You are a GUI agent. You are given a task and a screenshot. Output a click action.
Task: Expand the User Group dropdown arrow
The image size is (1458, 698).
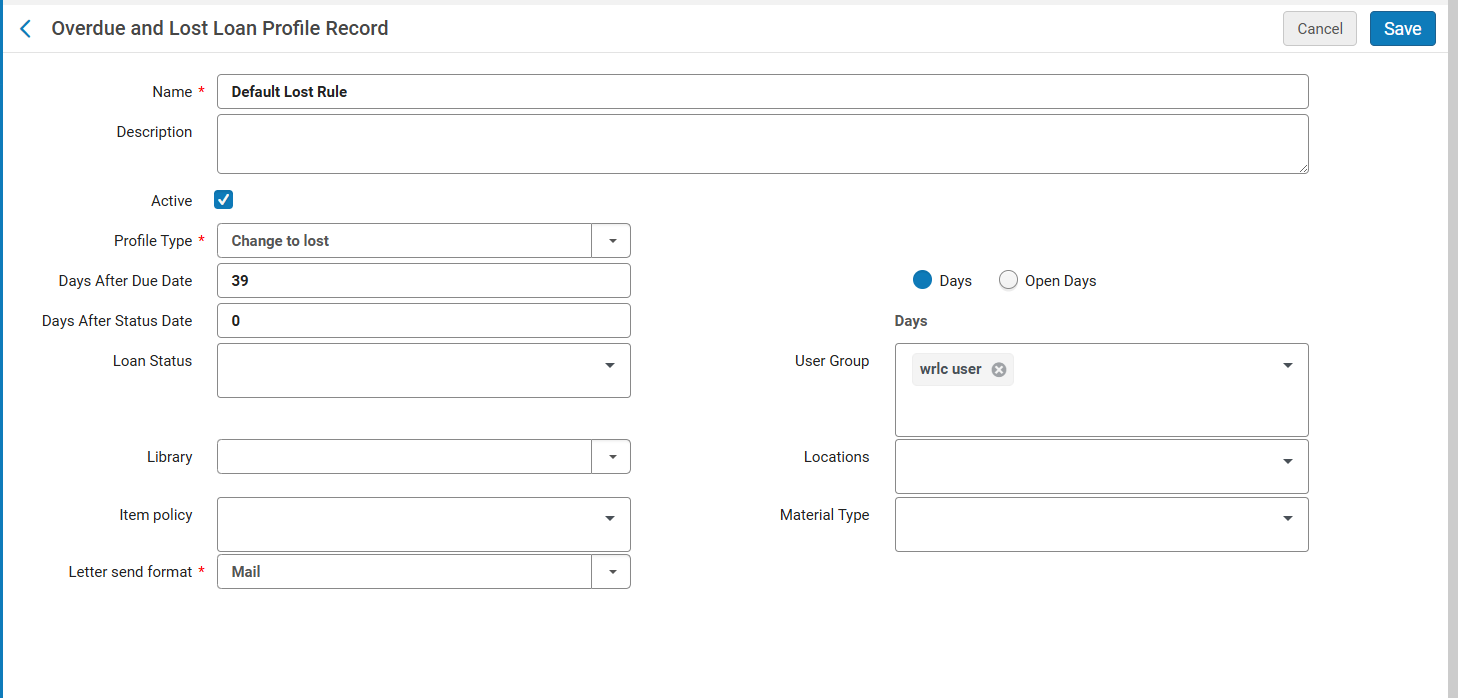[x=1287, y=366]
